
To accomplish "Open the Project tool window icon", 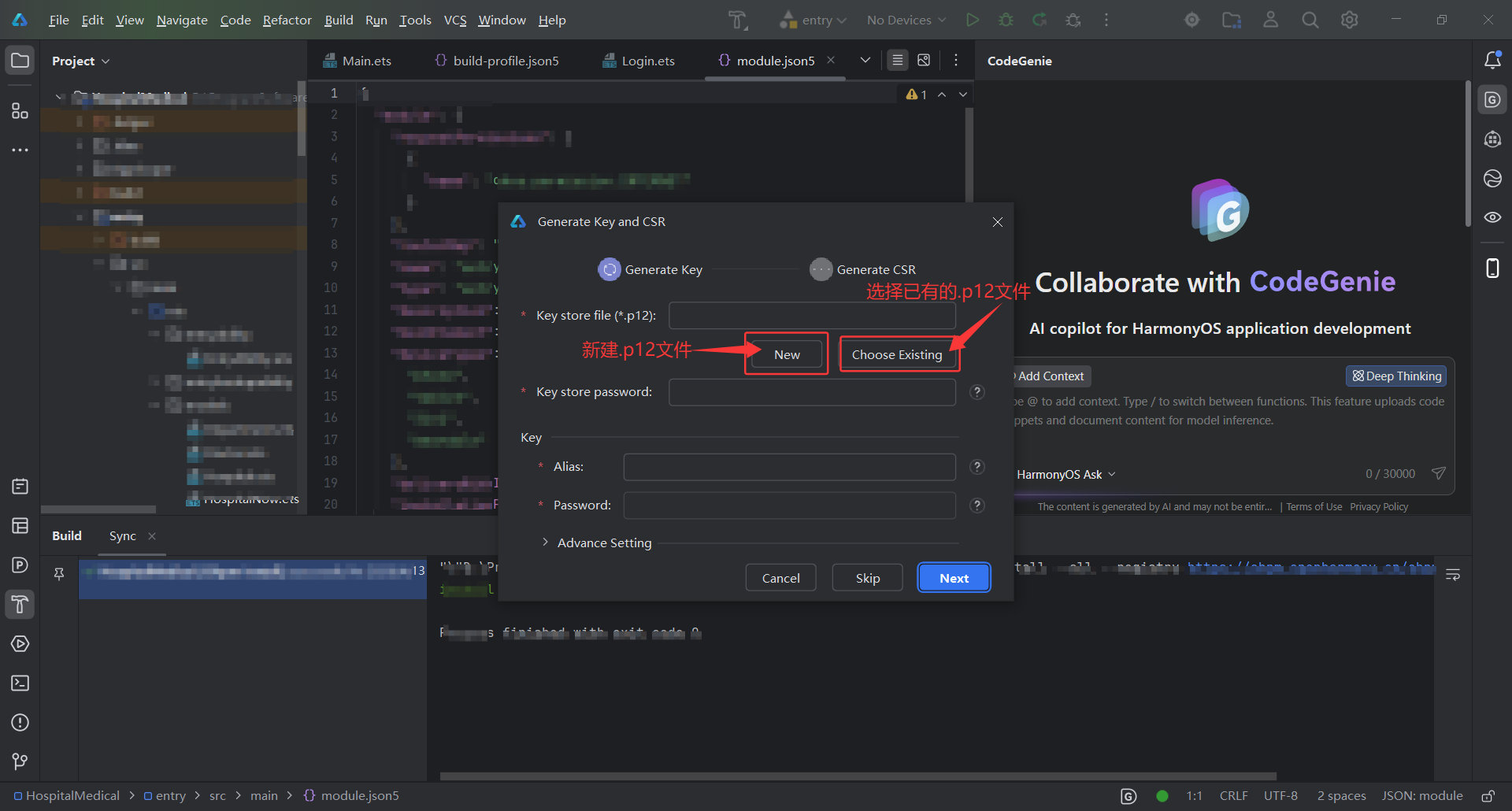I will 20,61.
